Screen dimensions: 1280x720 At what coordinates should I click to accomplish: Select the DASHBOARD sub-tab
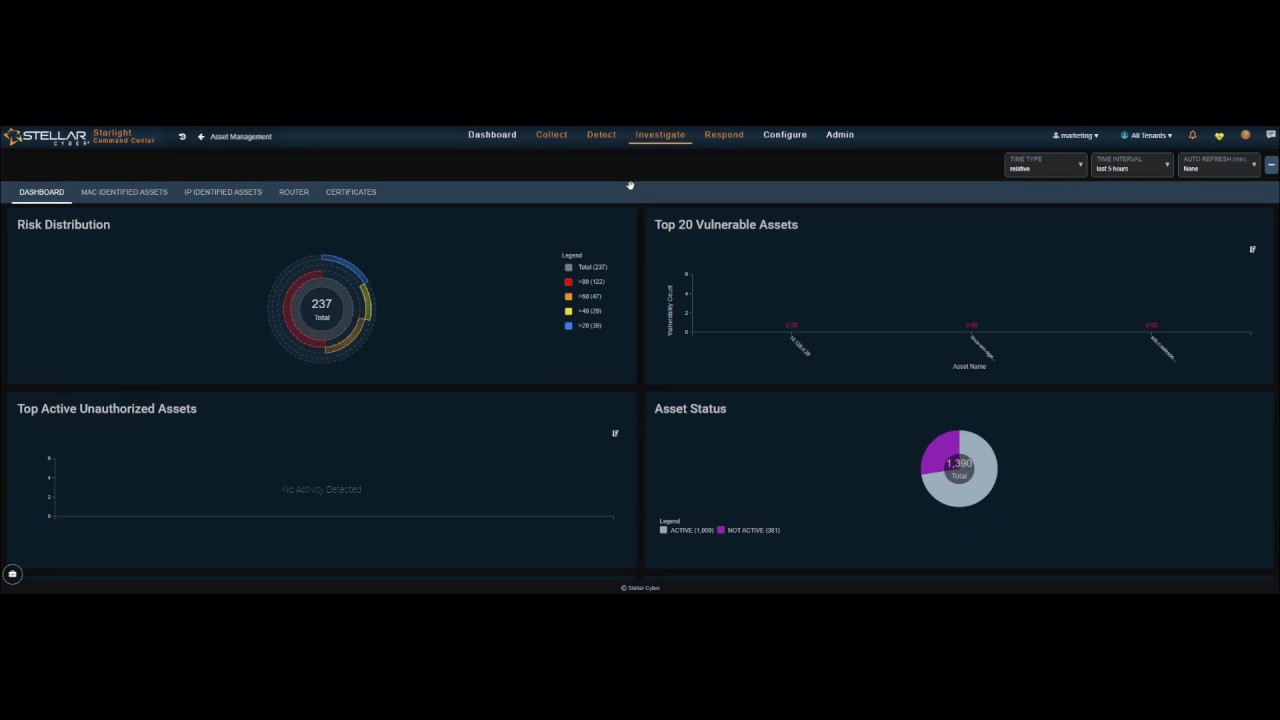point(41,192)
